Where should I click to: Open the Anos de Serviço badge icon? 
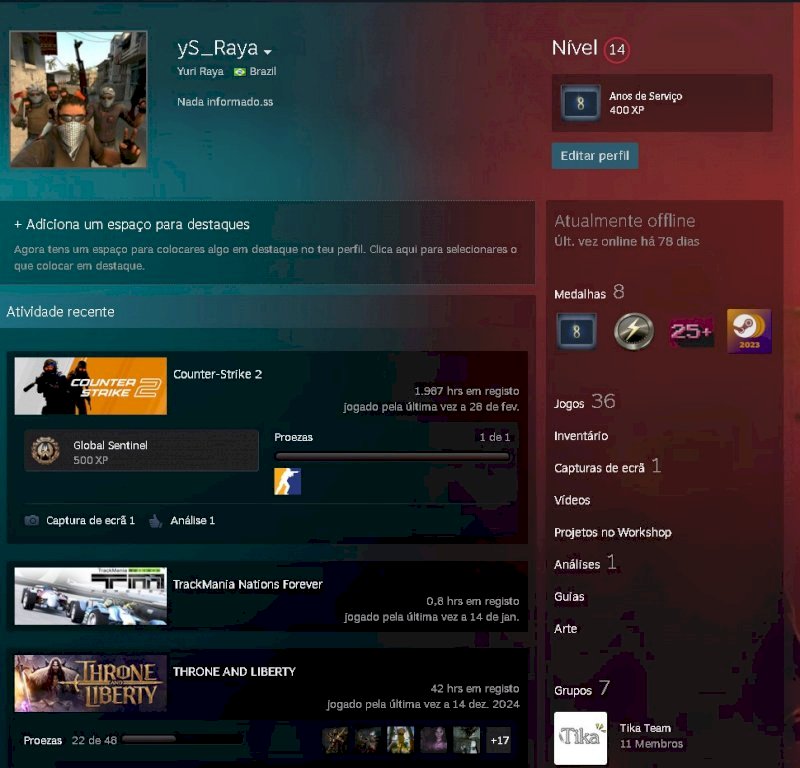click(581, 104)
